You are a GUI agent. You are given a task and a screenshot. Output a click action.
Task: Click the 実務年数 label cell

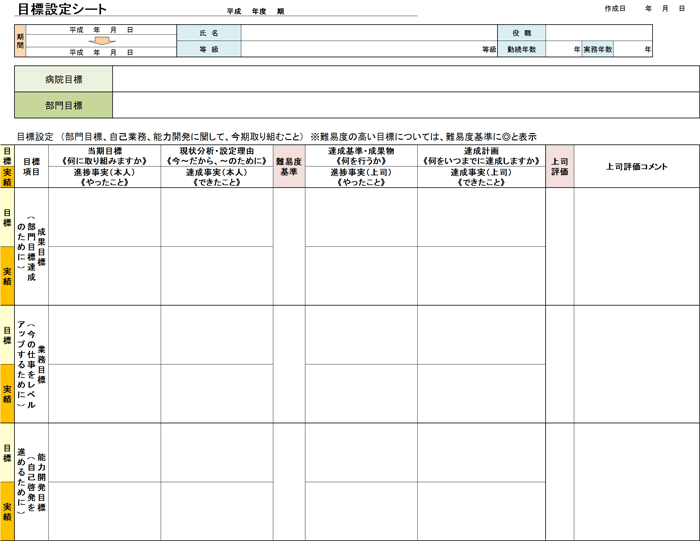pyautogui.click(x=597, y=49)
